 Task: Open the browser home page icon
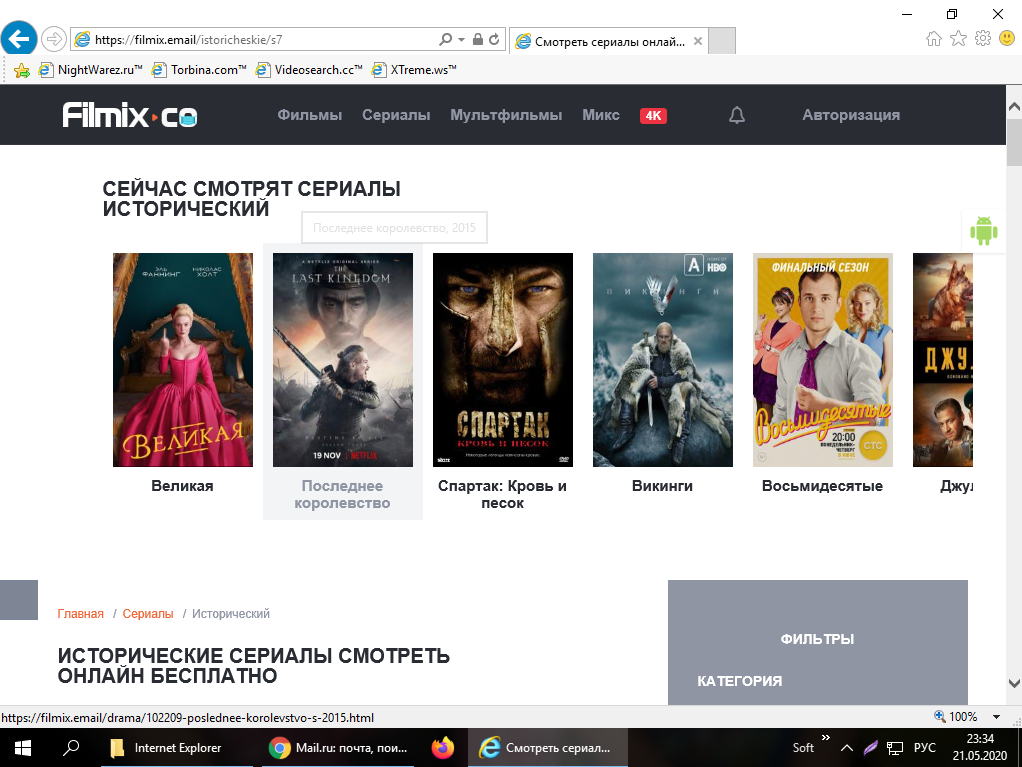[934, 39]
